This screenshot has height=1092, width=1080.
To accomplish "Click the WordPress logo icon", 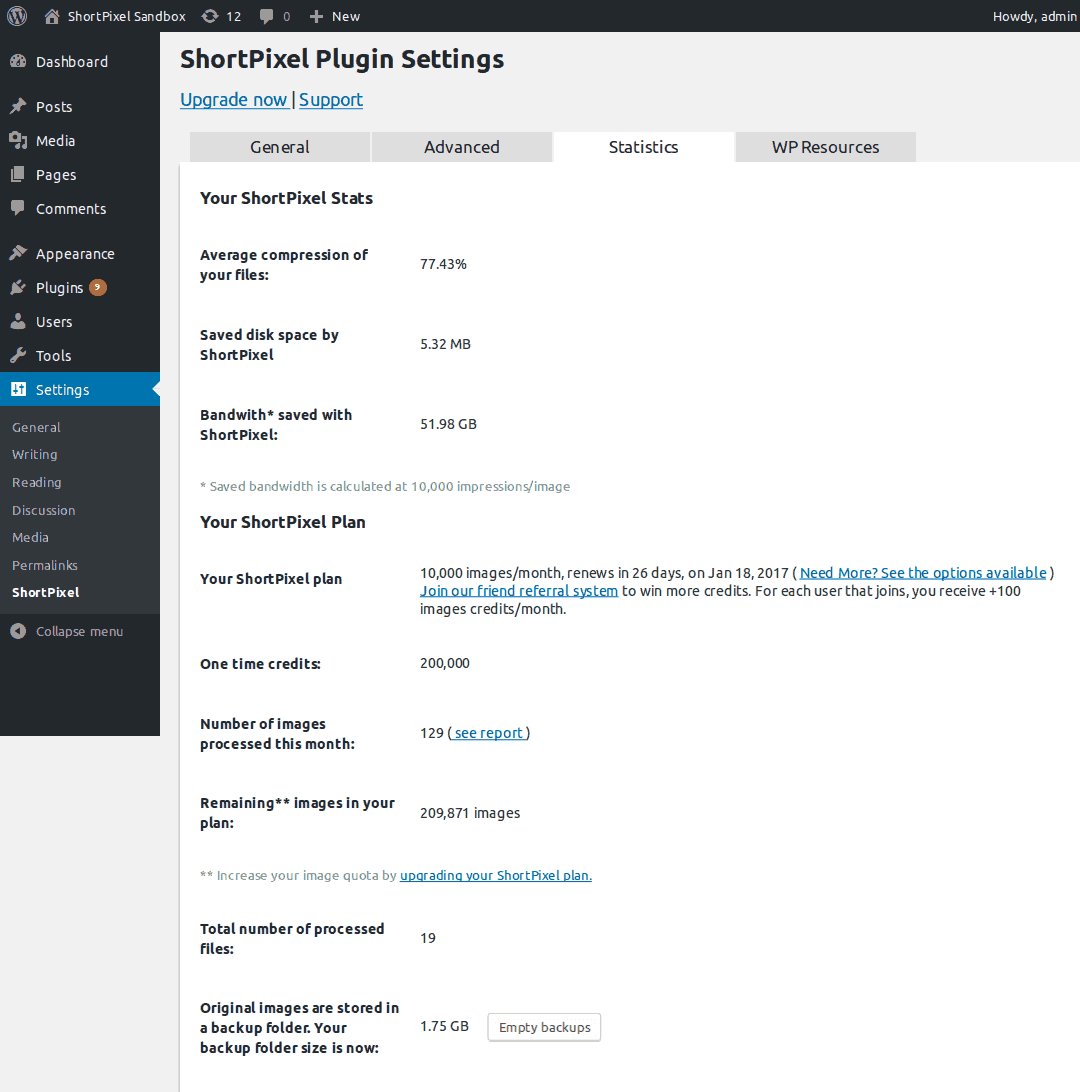I will 17,16.
